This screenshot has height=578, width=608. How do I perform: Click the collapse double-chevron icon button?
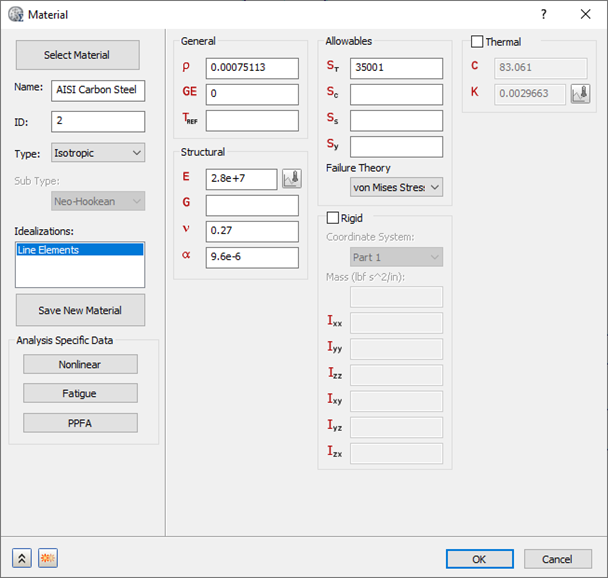(x=20, y=558)
